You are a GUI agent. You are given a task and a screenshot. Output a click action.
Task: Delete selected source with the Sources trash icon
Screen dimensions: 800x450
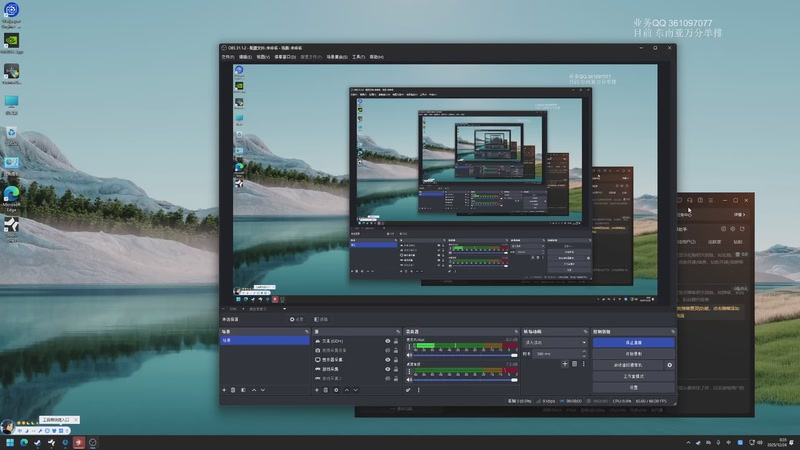[326, 390]
